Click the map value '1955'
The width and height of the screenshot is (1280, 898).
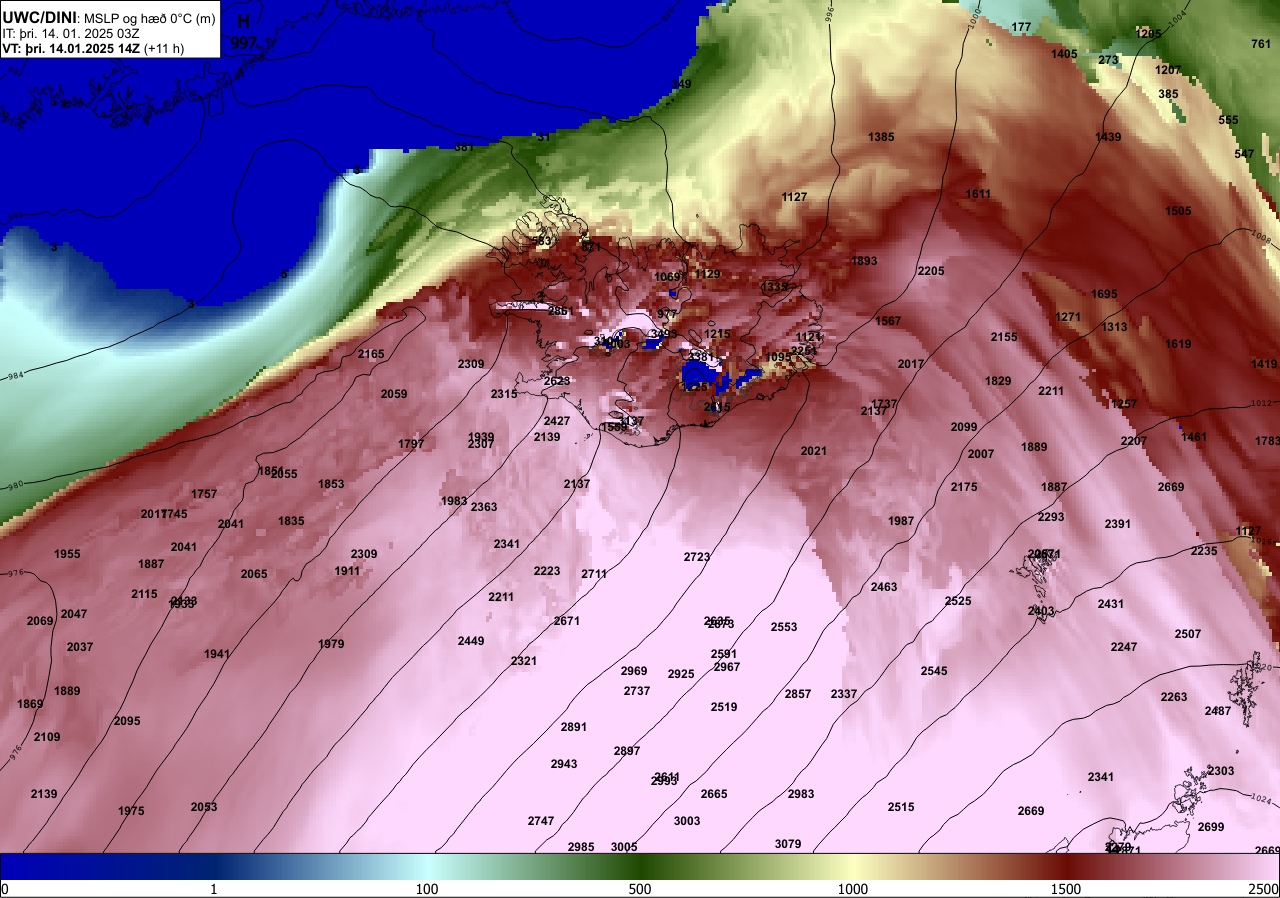point(67,554)
